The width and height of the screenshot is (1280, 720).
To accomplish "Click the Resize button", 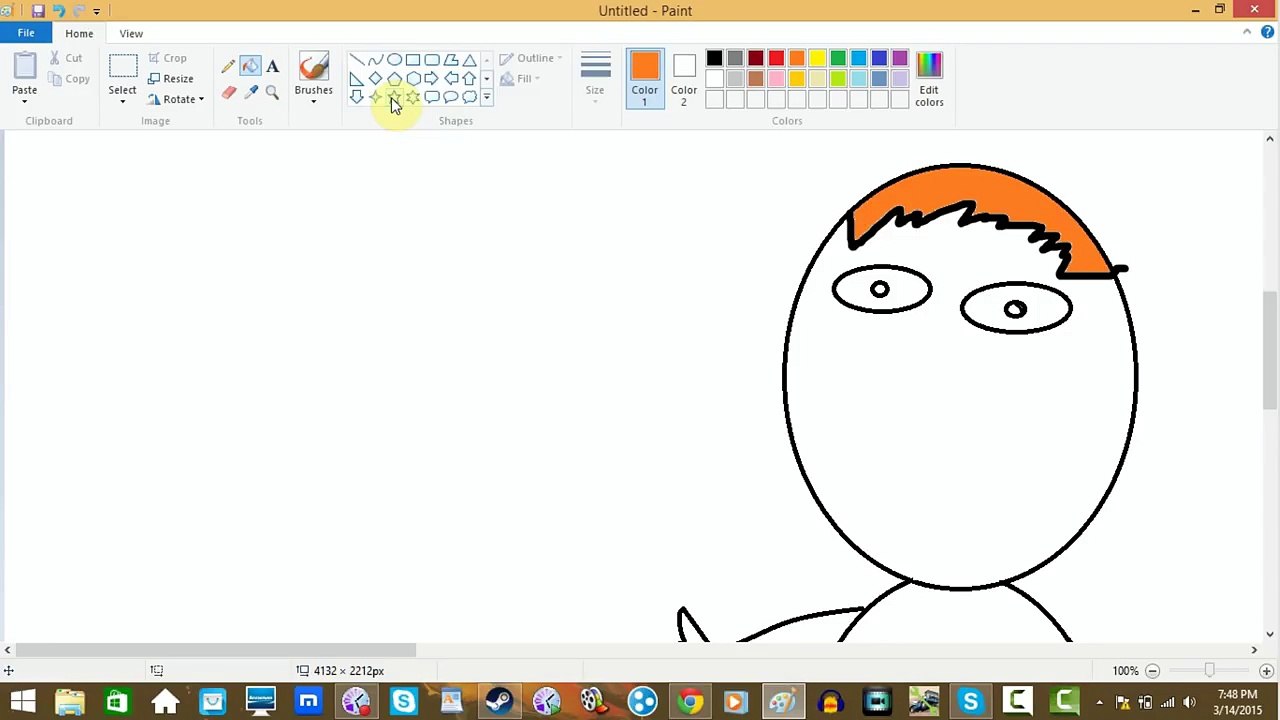I will coord(171,78).
